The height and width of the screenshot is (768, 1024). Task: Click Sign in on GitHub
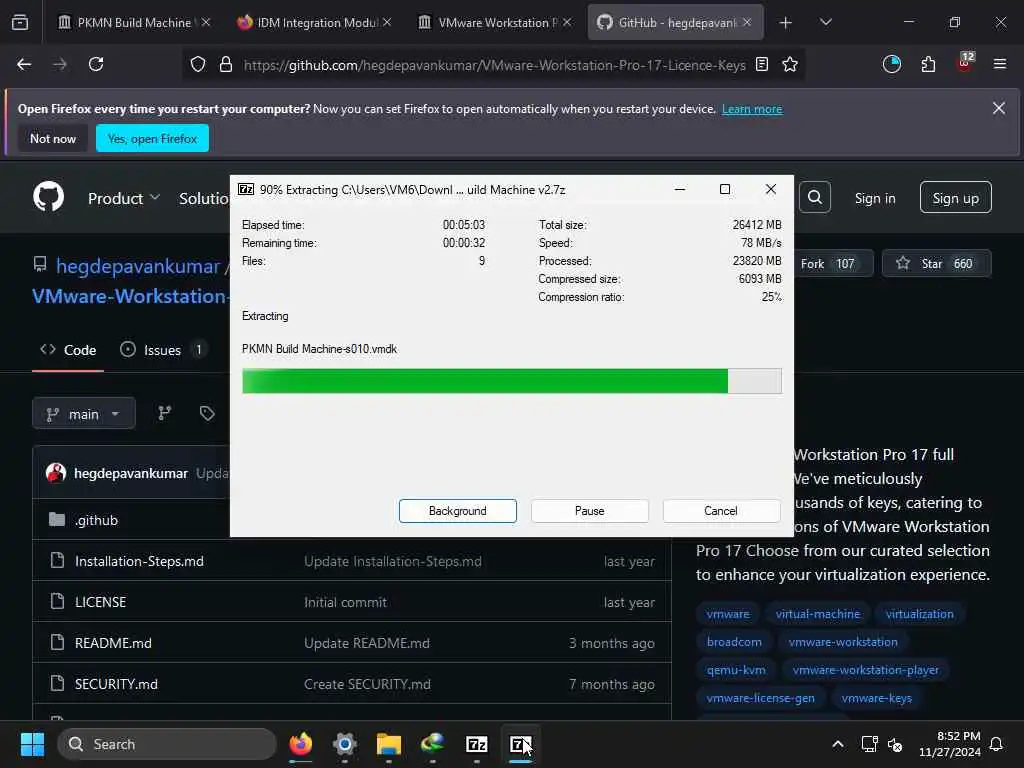click(x=875, y=198)
